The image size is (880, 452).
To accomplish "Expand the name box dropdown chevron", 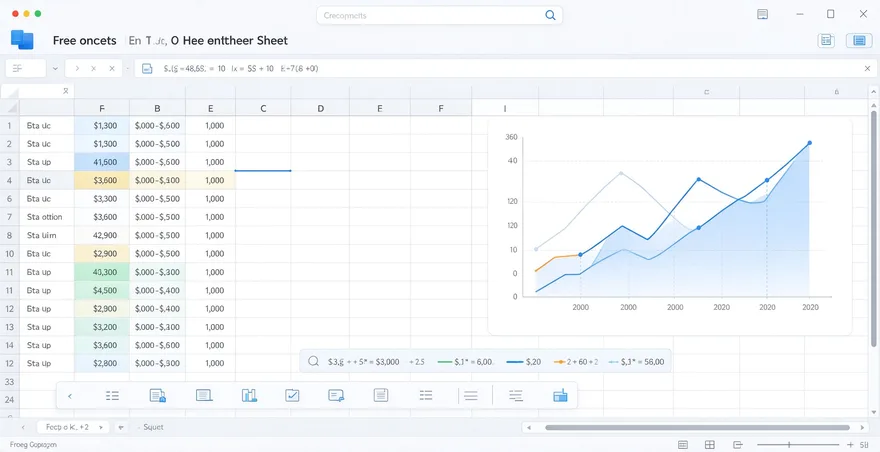I will [55, 69].
